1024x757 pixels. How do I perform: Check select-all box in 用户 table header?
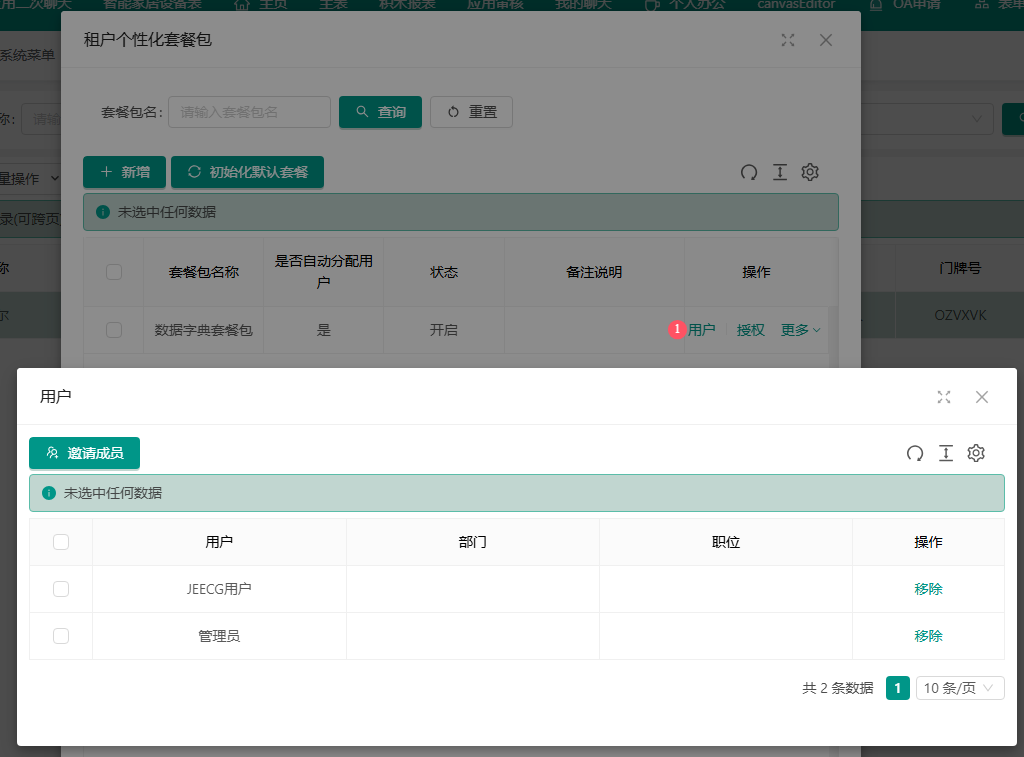point(61,542)
